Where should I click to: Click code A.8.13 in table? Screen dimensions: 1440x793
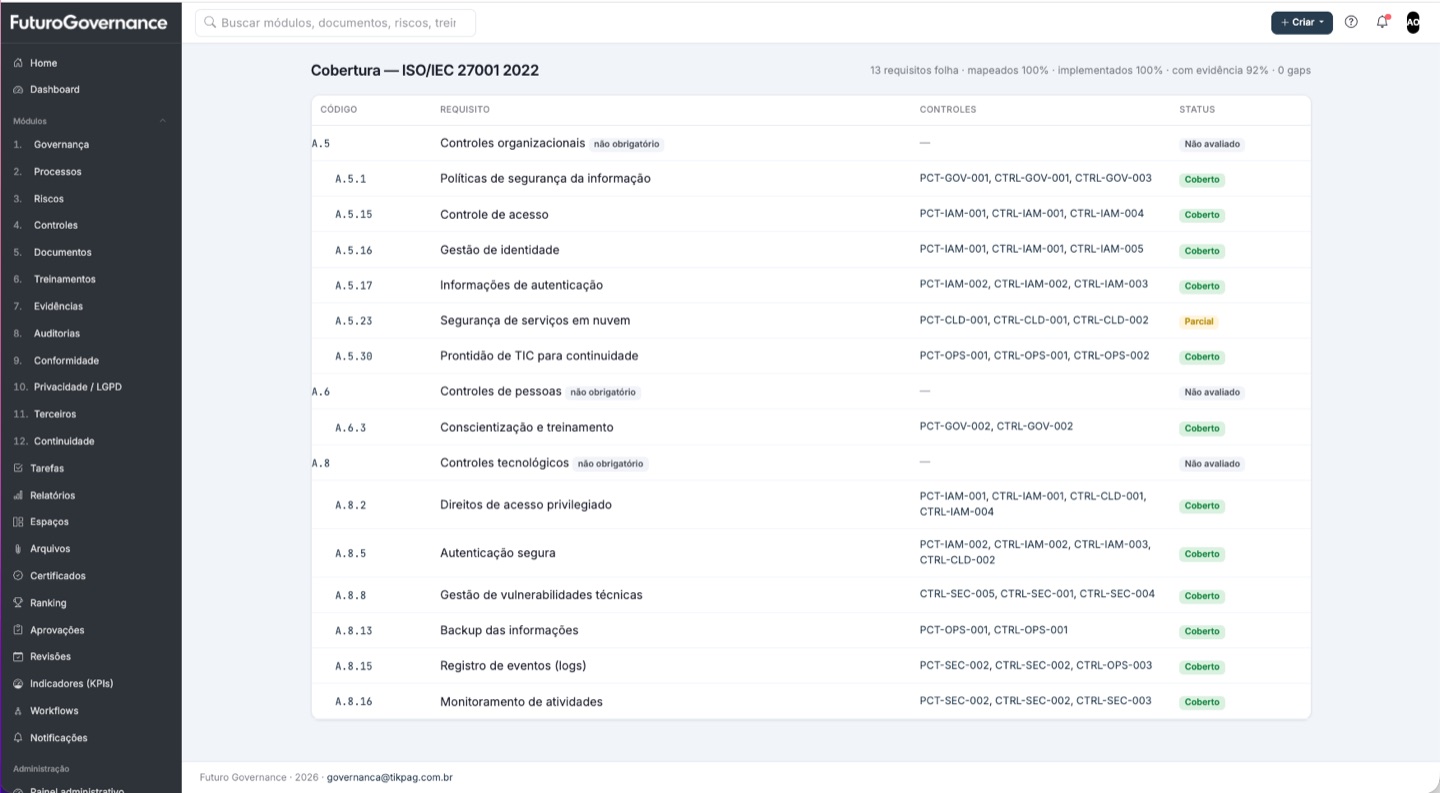click(x=353, y=631)
